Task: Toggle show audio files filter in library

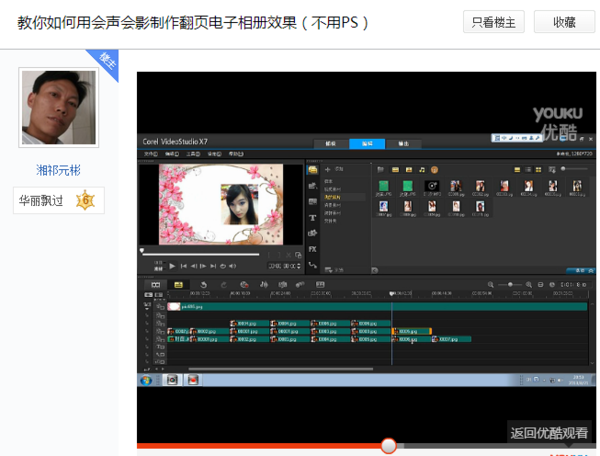Action: pyautogui.click(x=422, y=169)
